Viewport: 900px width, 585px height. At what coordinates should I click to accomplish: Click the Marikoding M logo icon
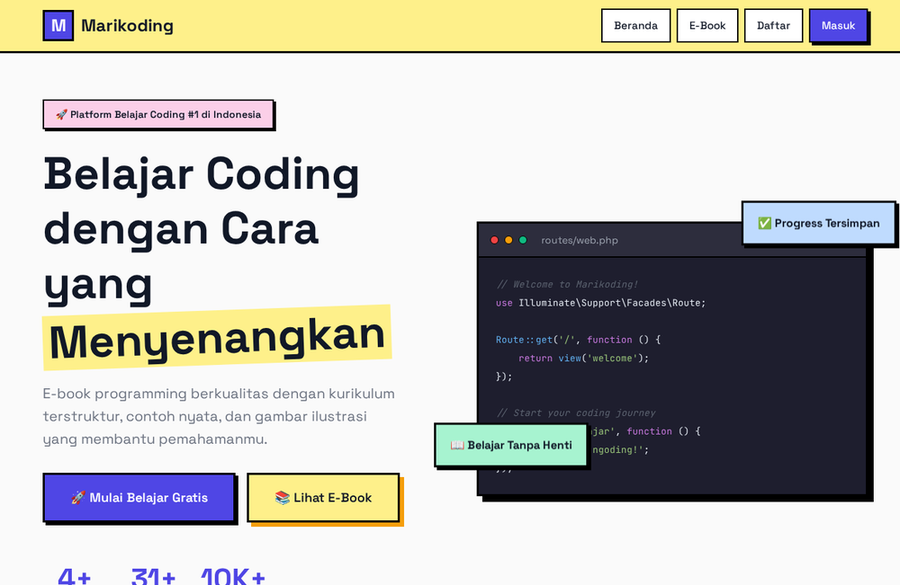[58, 25]
